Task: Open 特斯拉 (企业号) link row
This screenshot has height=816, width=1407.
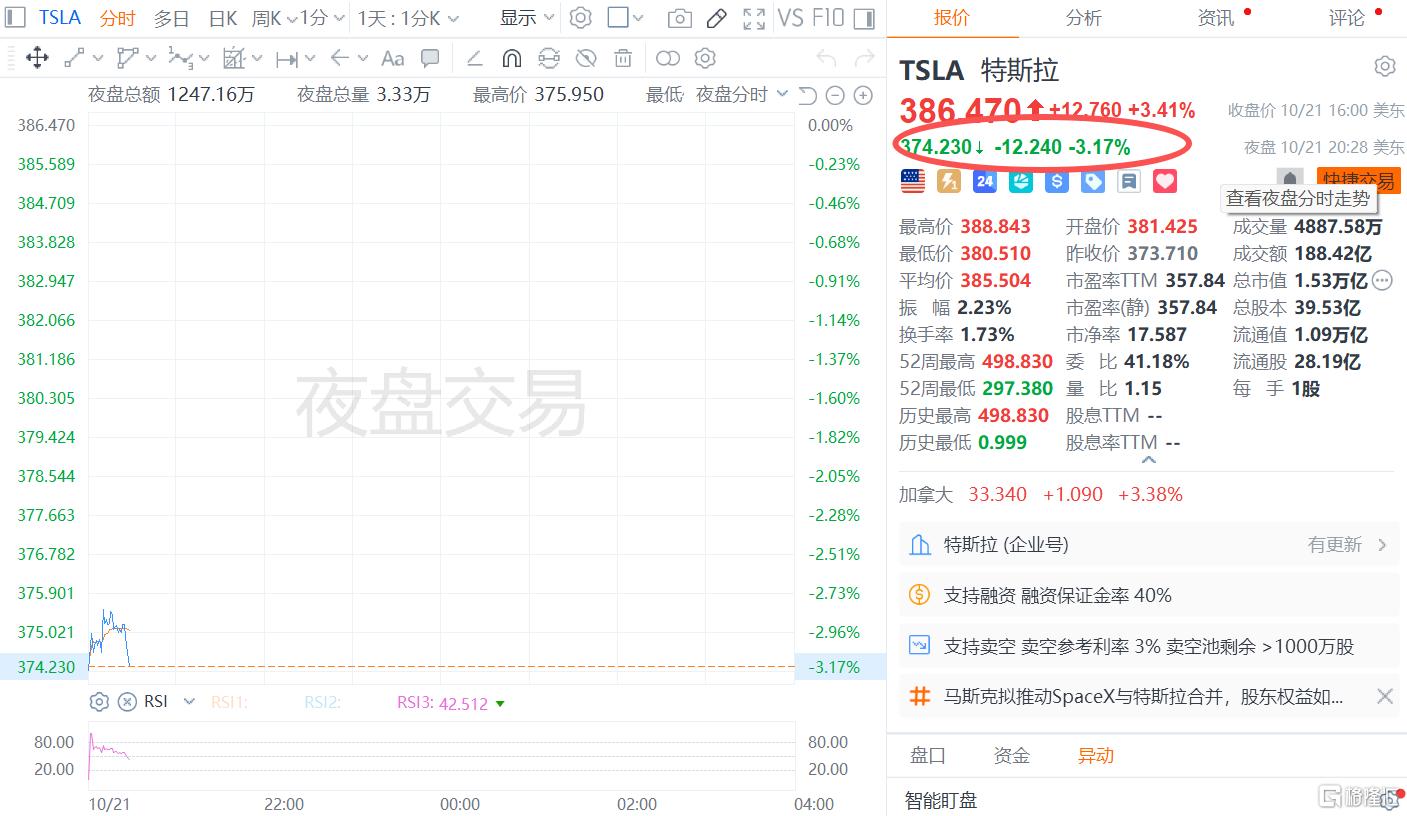Action: point(1148,545)
